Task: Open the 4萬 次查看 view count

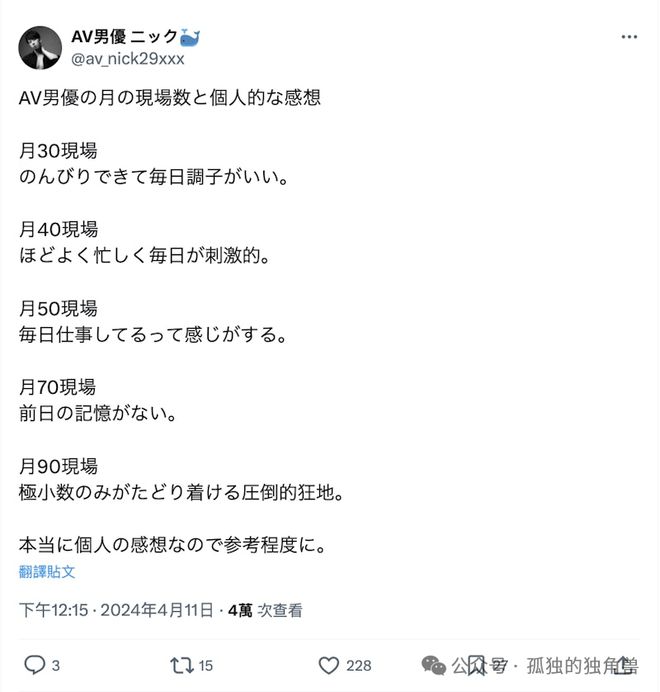Action: click(x=265, y=610)
